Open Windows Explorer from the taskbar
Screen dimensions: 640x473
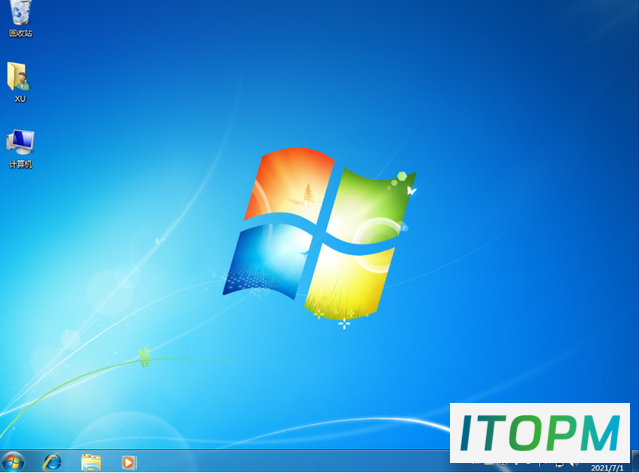click(x=91, y=462)
